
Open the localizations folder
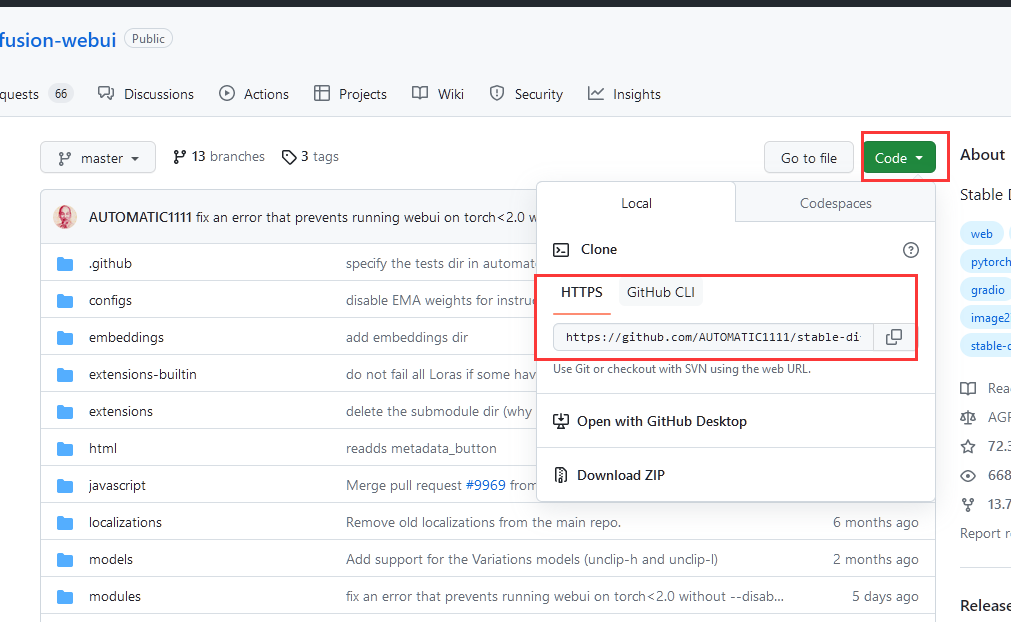pyautogui.click(x=125, y=523)
